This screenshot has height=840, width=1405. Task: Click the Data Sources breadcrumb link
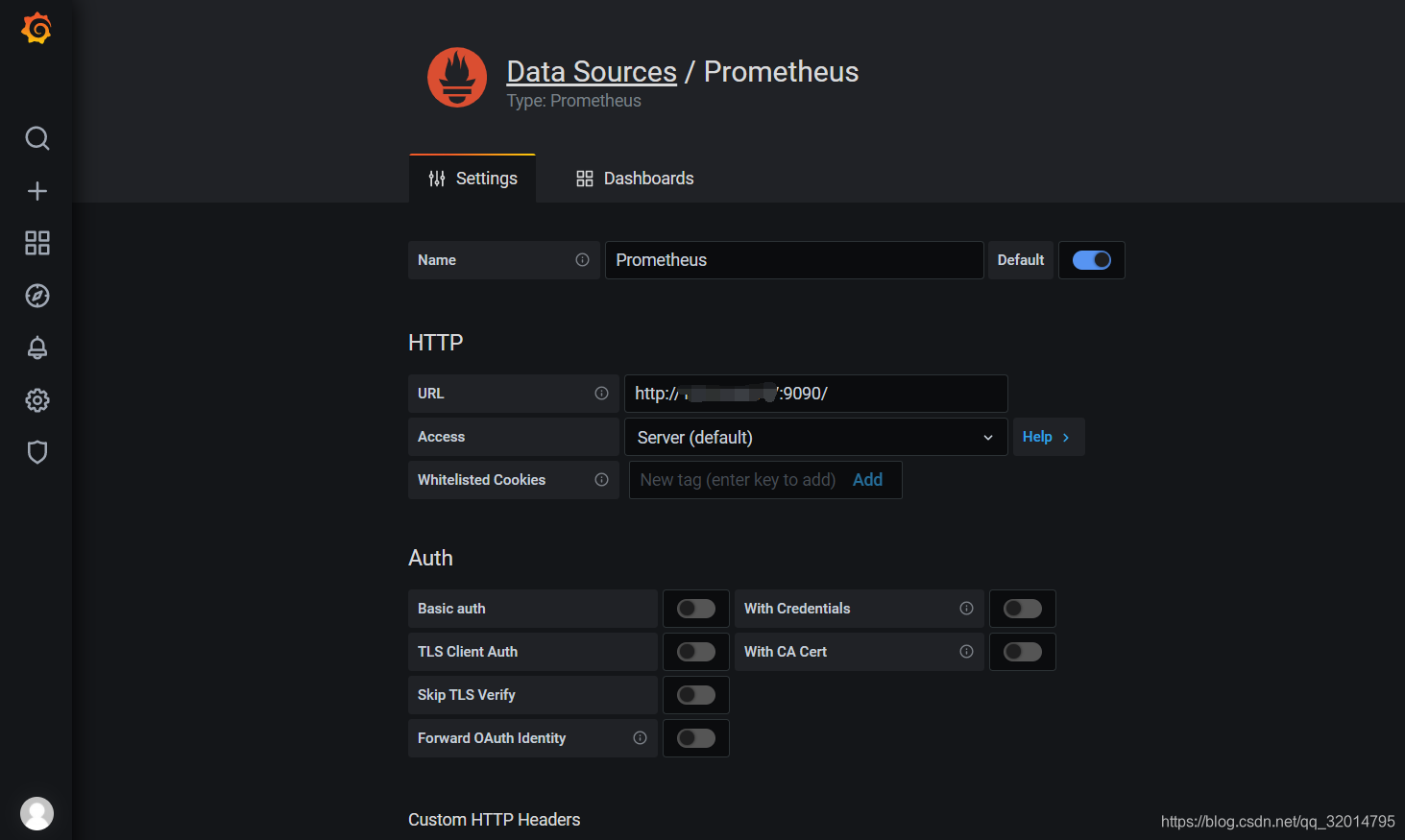pos(592,72)
